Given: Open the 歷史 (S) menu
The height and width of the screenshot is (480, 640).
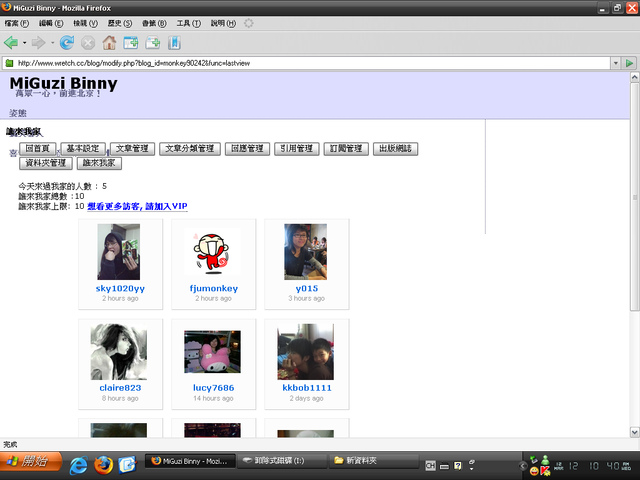Looking at the screenshot, I should tap(120, 23).
